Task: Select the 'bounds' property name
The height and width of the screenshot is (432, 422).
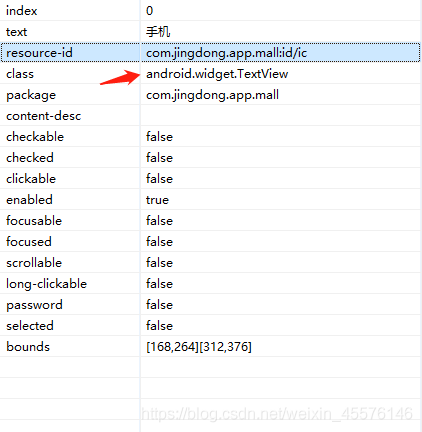Action: click(28, 347)
